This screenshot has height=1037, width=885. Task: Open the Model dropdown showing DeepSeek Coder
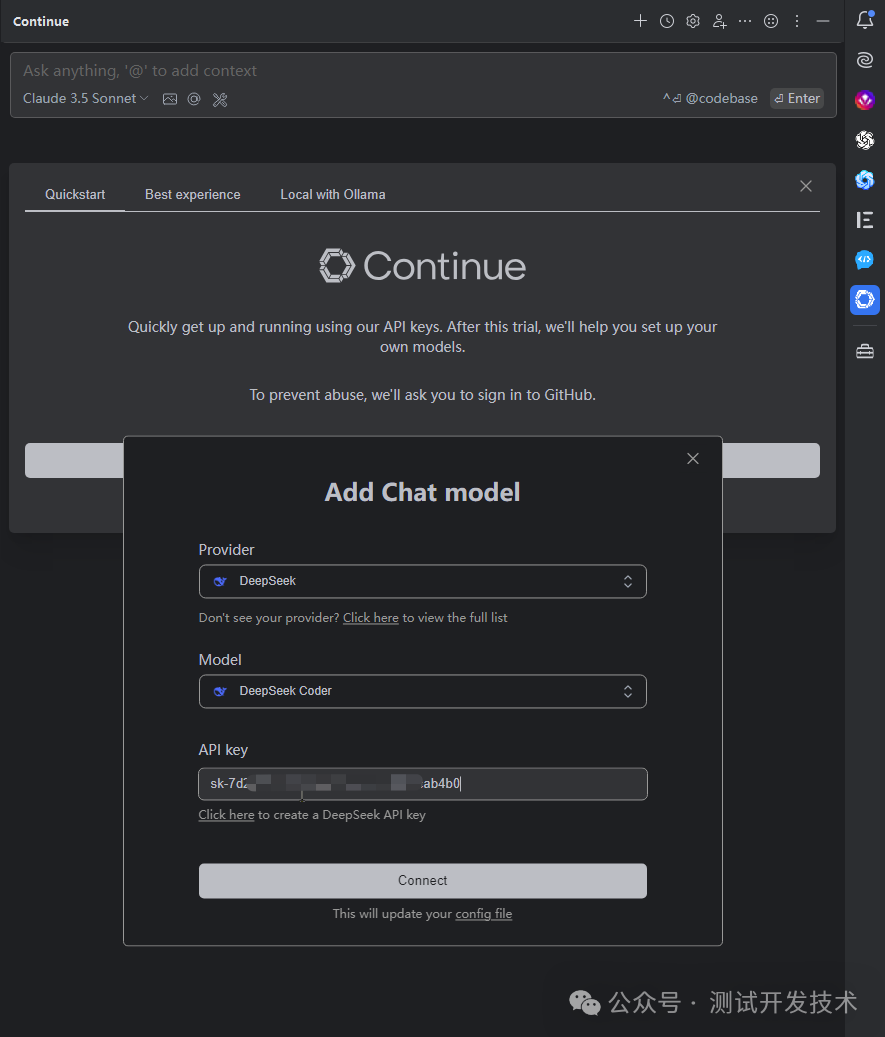[x=423, y=691]
